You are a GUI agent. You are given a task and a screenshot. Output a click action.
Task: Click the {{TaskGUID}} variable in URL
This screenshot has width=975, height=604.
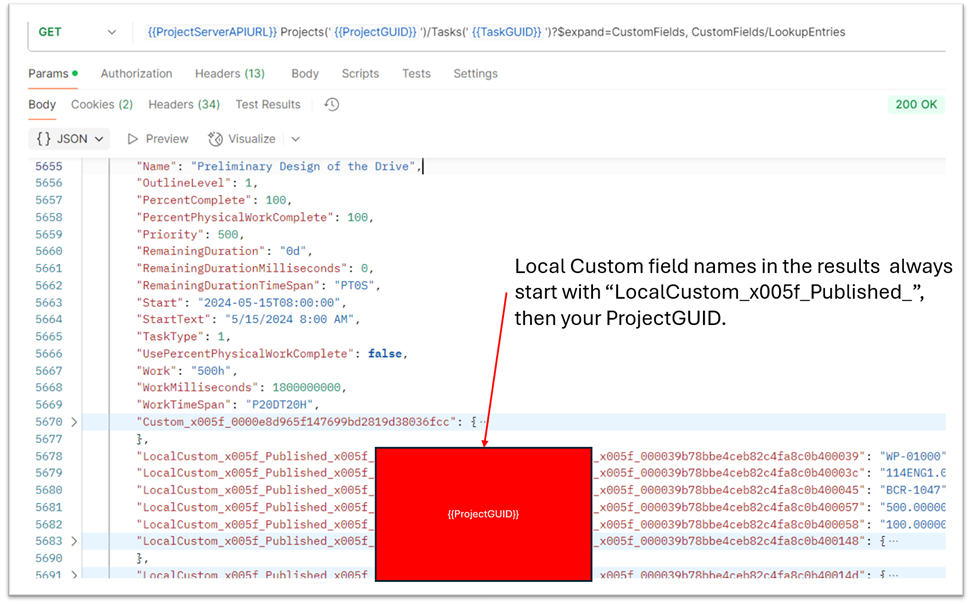click(506, 32)
